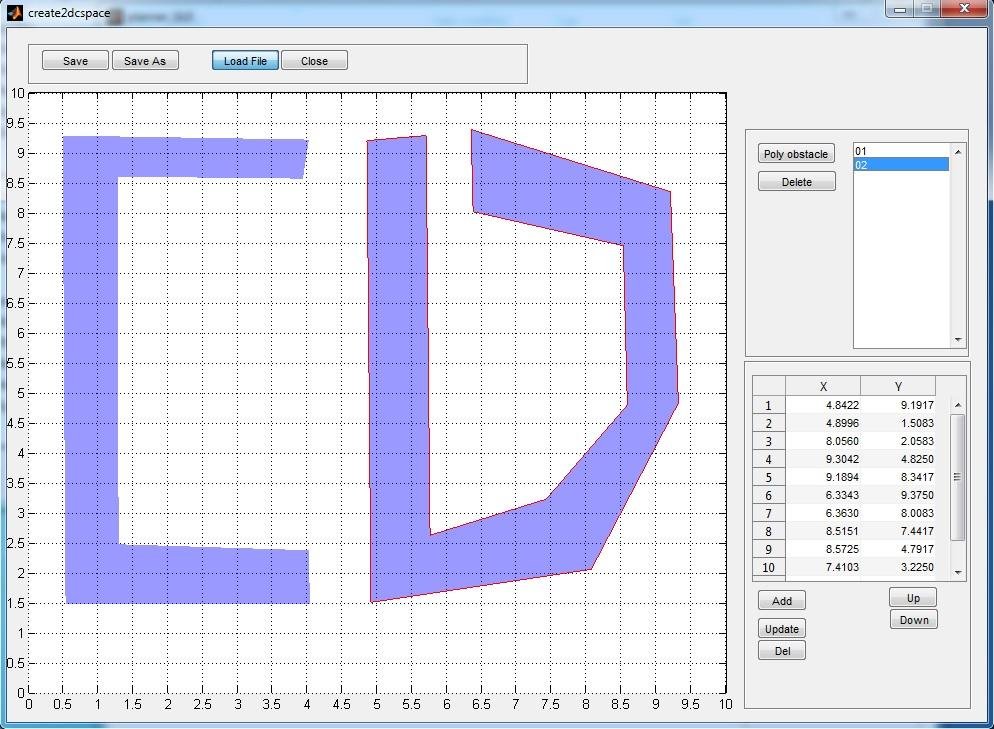
Task: Click the MATLAB logo icon in the title bar
Action: (x=16, y=15)
